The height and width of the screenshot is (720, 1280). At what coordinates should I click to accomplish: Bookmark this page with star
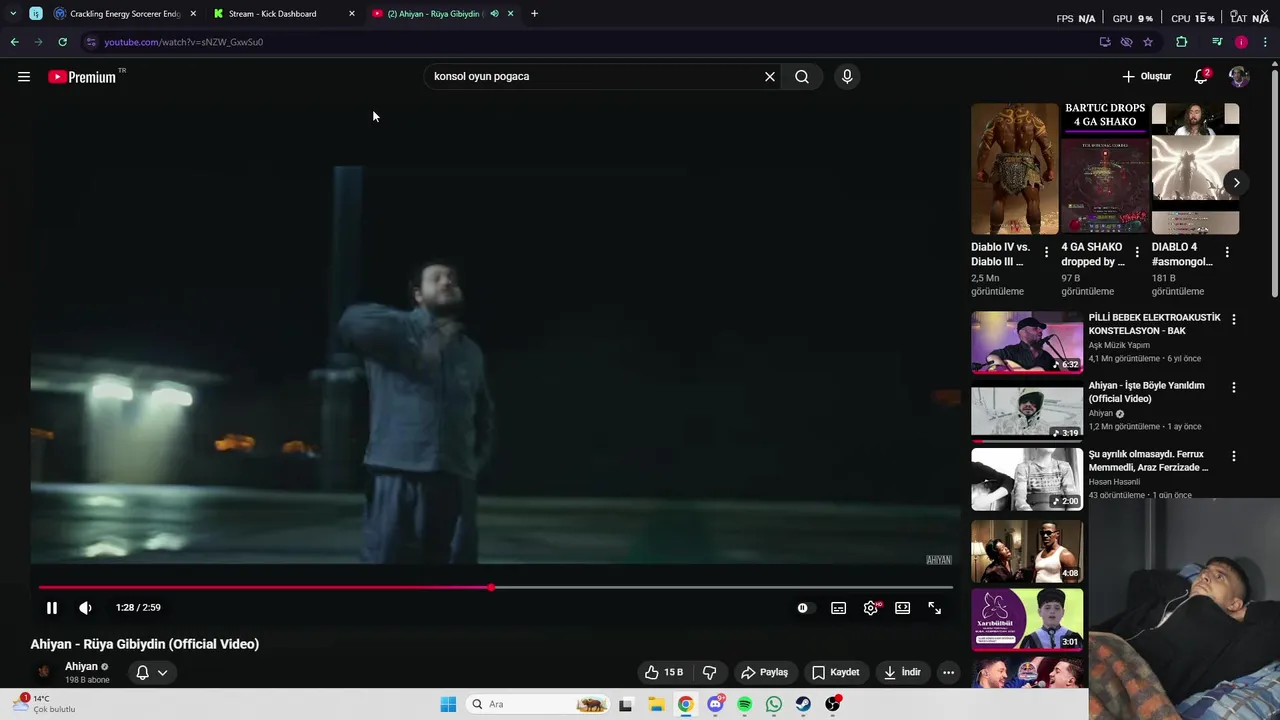(x=1148, y=42)
